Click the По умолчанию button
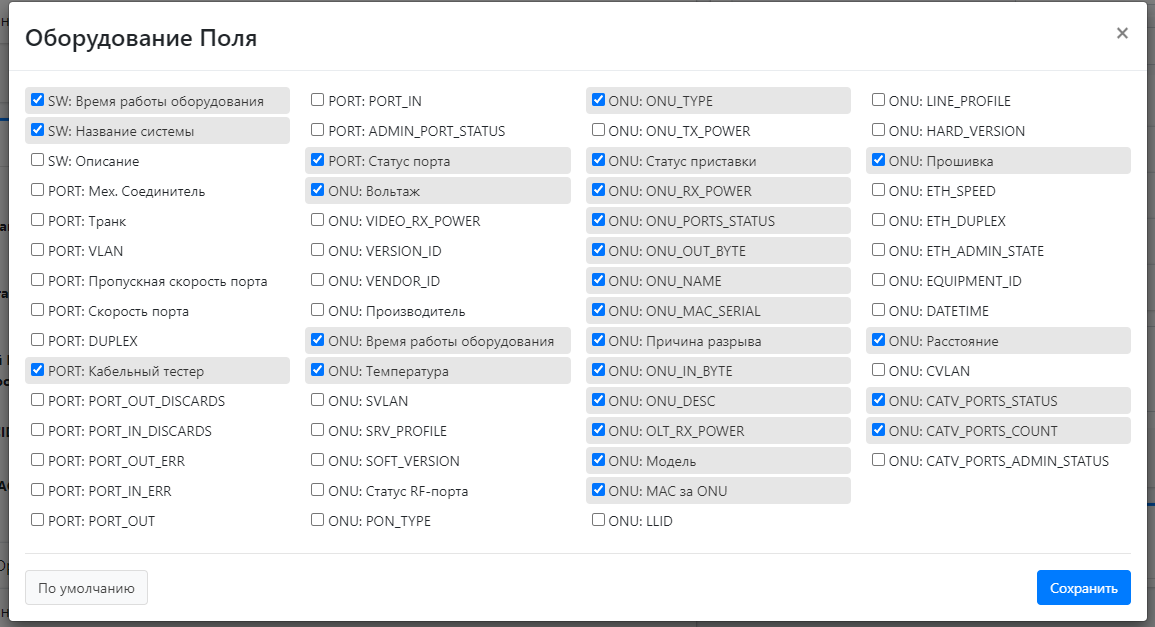 [x=86, y=588]
